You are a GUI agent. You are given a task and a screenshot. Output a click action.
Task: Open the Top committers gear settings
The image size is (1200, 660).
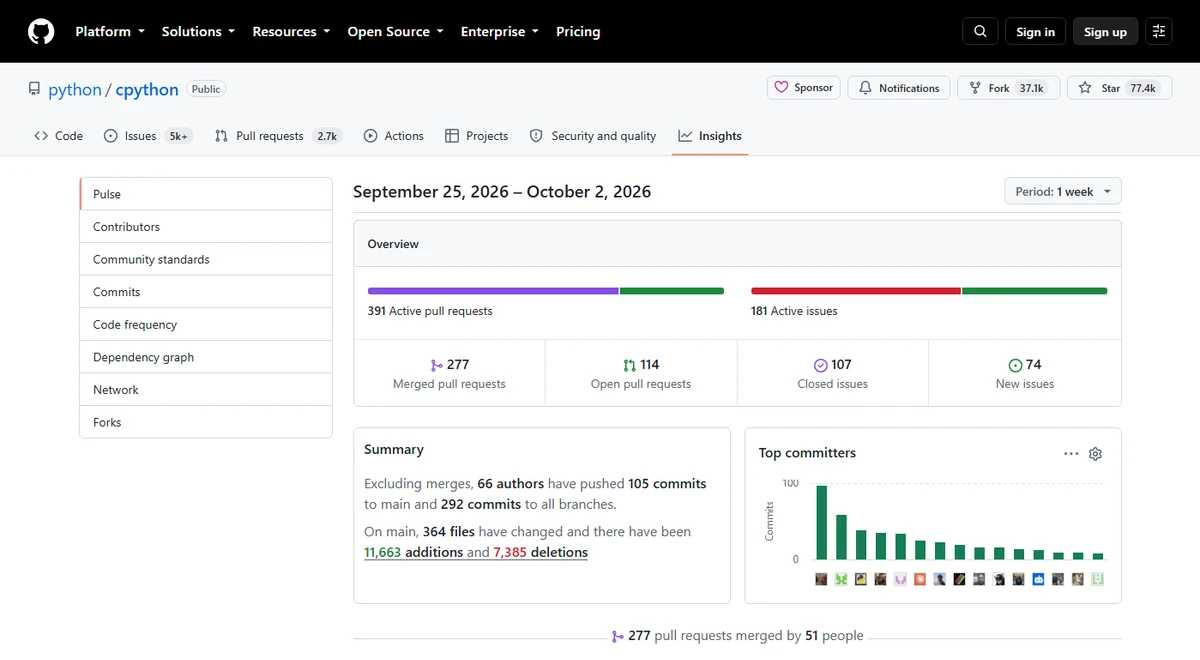point(1095,454)
